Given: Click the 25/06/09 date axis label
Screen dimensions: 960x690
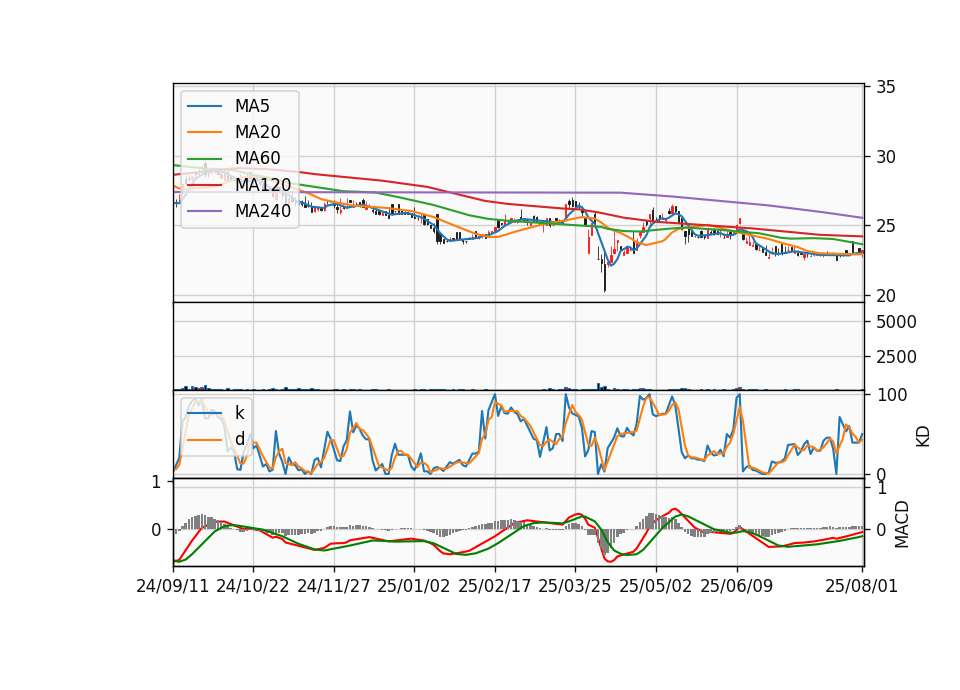Looking at the screenshot, I should [737, 586].
